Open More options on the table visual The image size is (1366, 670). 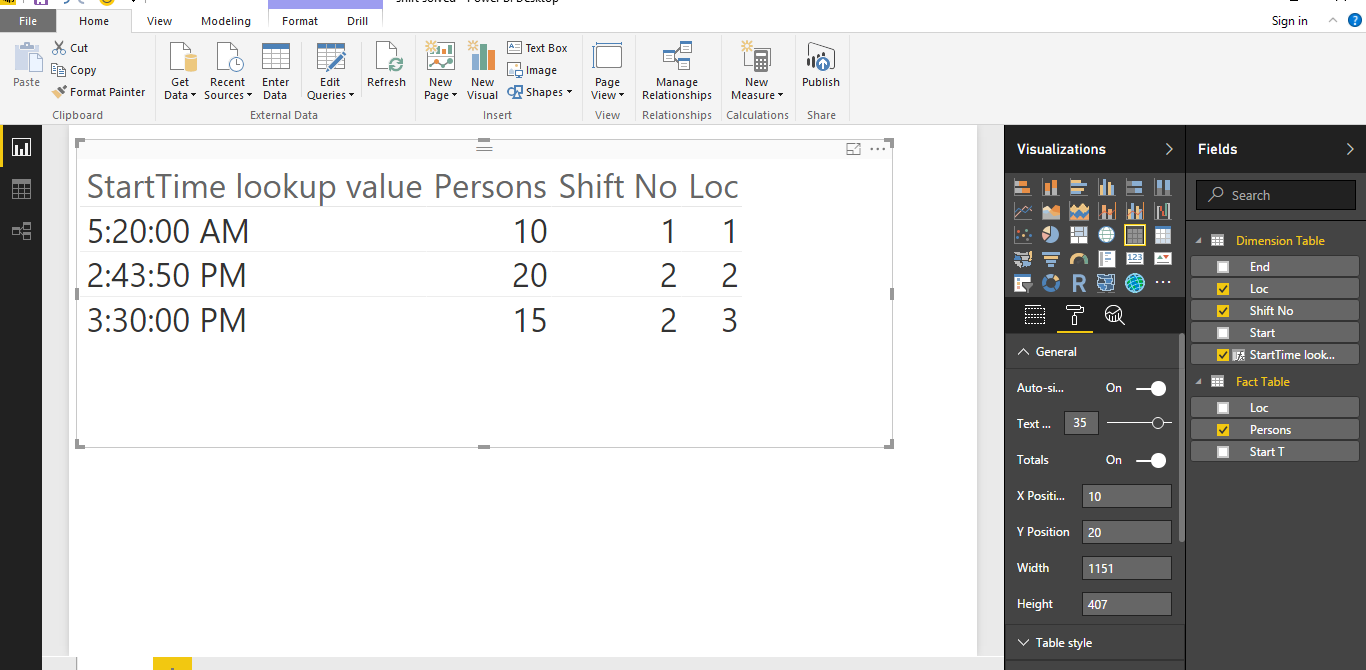(878, 149)
